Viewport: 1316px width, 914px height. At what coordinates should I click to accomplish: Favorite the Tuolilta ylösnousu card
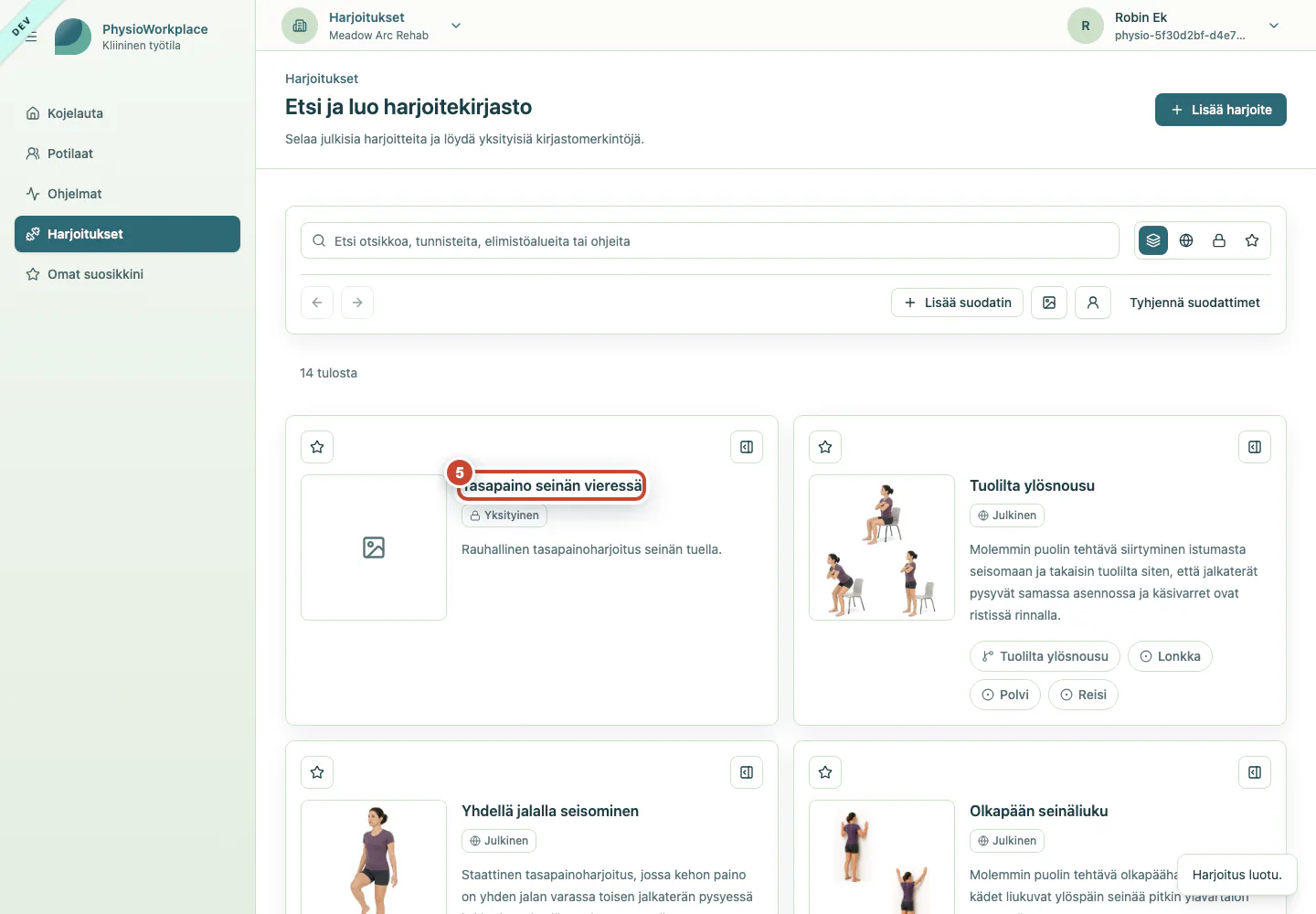click(825, 447)
